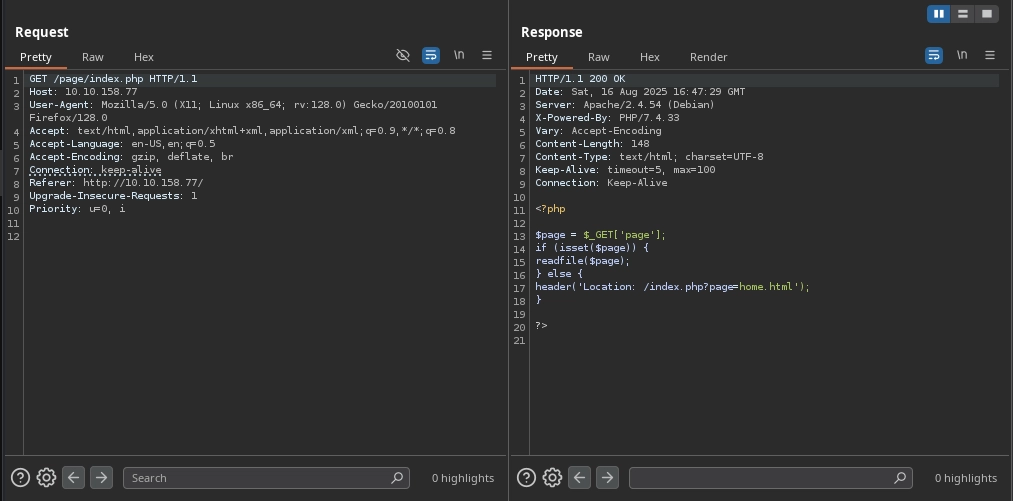The image size is (1013, 501).
Task: Switch Response view to Raw tab
Action: click(x=598, y=57)
